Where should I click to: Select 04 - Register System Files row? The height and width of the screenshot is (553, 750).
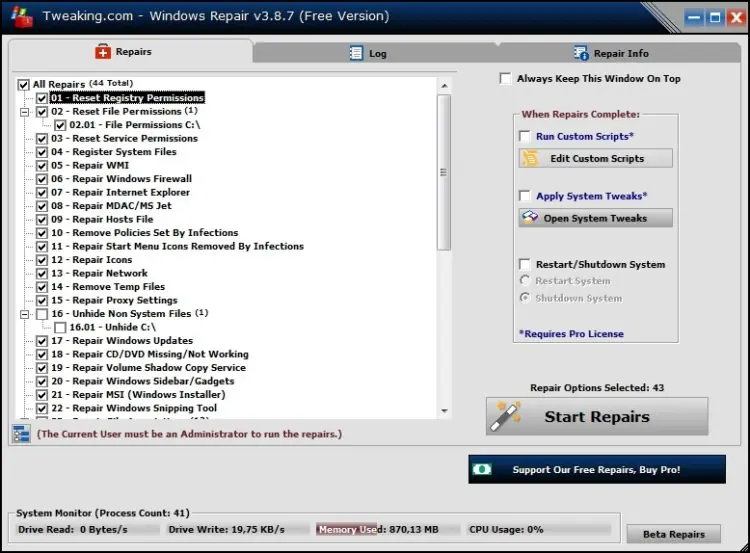[x=114, y=152]
